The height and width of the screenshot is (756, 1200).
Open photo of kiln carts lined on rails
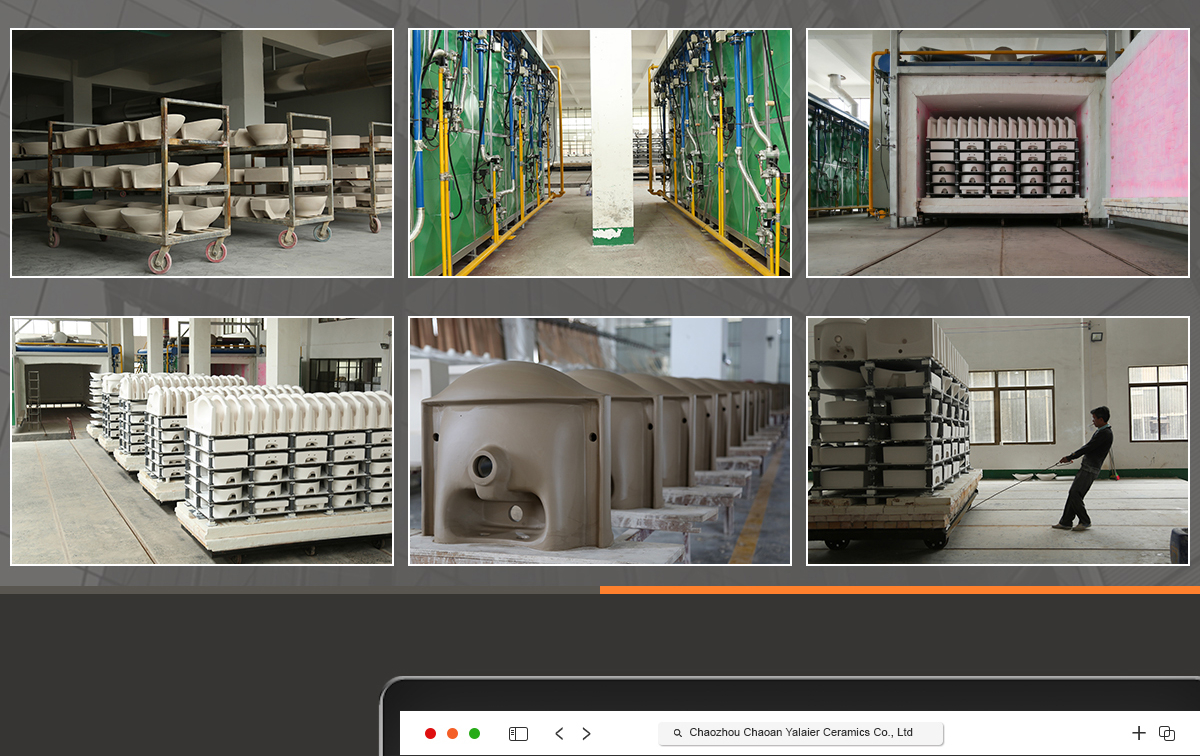(202, 441)
